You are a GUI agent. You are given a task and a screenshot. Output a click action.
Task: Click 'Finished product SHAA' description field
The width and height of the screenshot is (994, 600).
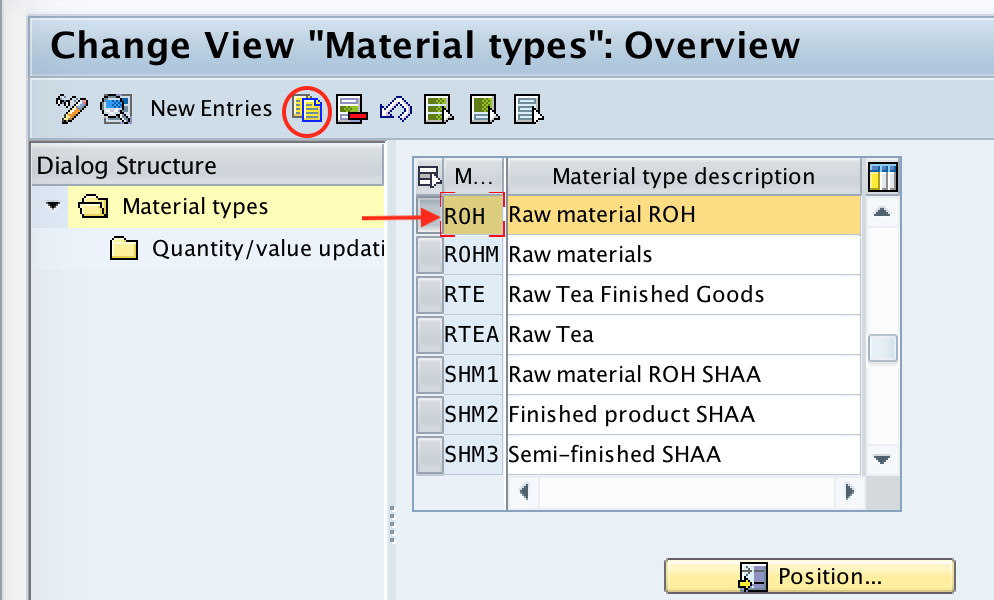coord(684,415)
